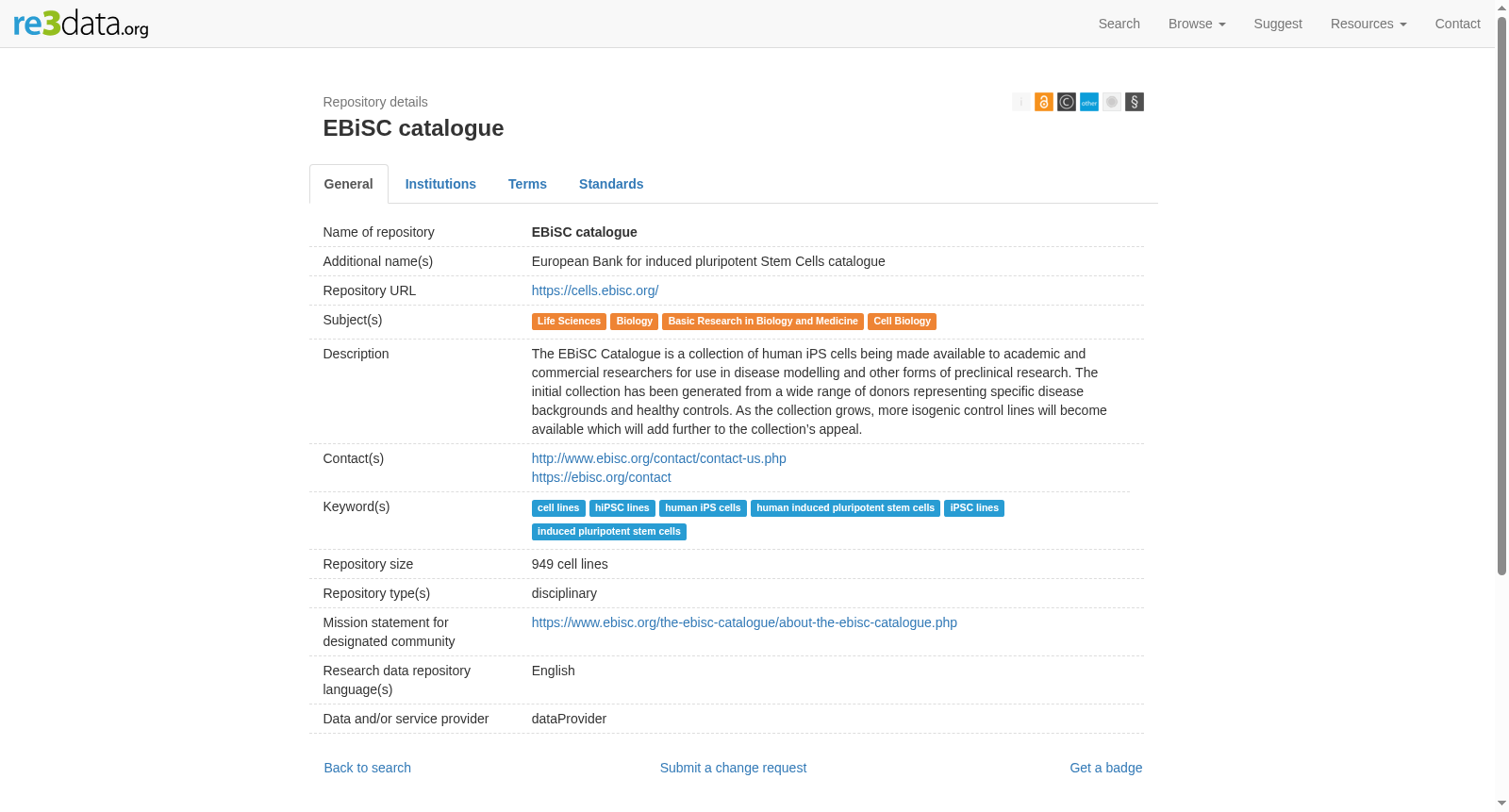Click the grey certificate seal icon
1509x812 pixels.
[x=1112, y=102]
